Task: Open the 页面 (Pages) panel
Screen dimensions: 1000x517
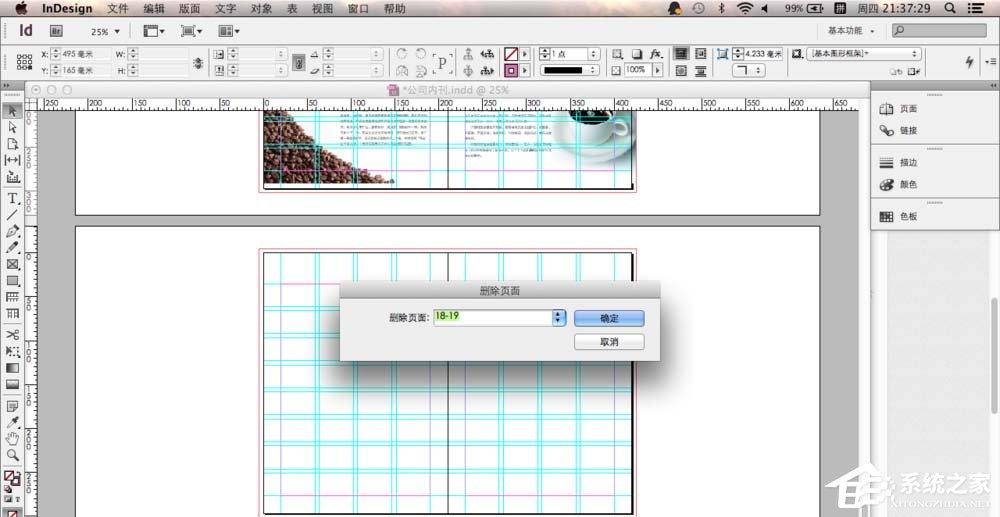Action: [x=899, y=109]
